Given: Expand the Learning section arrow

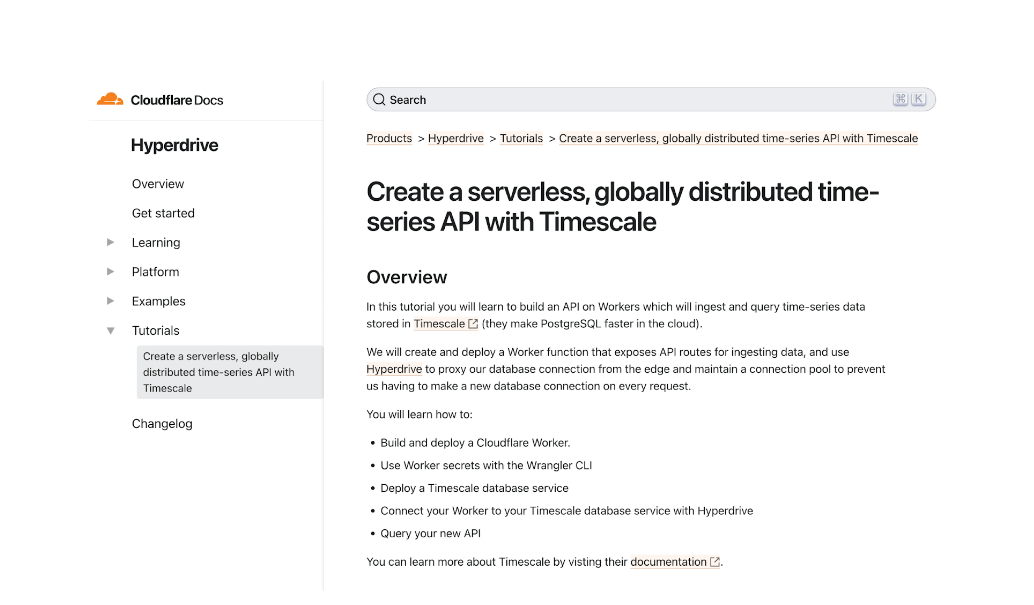Looking at the screenshot, I should pyautogui.click(x=110, y=242).
